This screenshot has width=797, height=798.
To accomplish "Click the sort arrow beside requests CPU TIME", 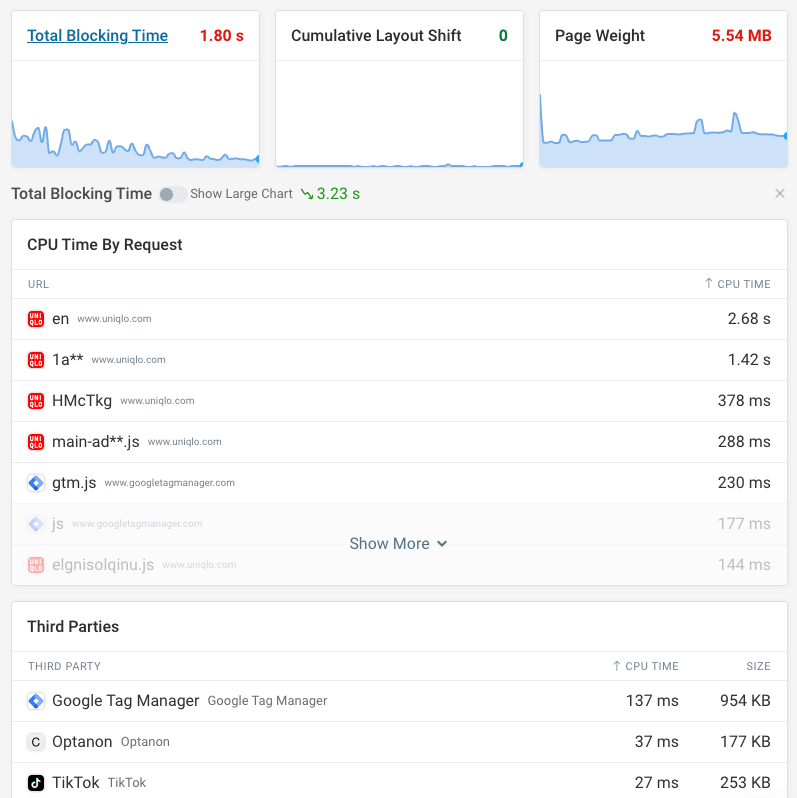I will (708, 283).
